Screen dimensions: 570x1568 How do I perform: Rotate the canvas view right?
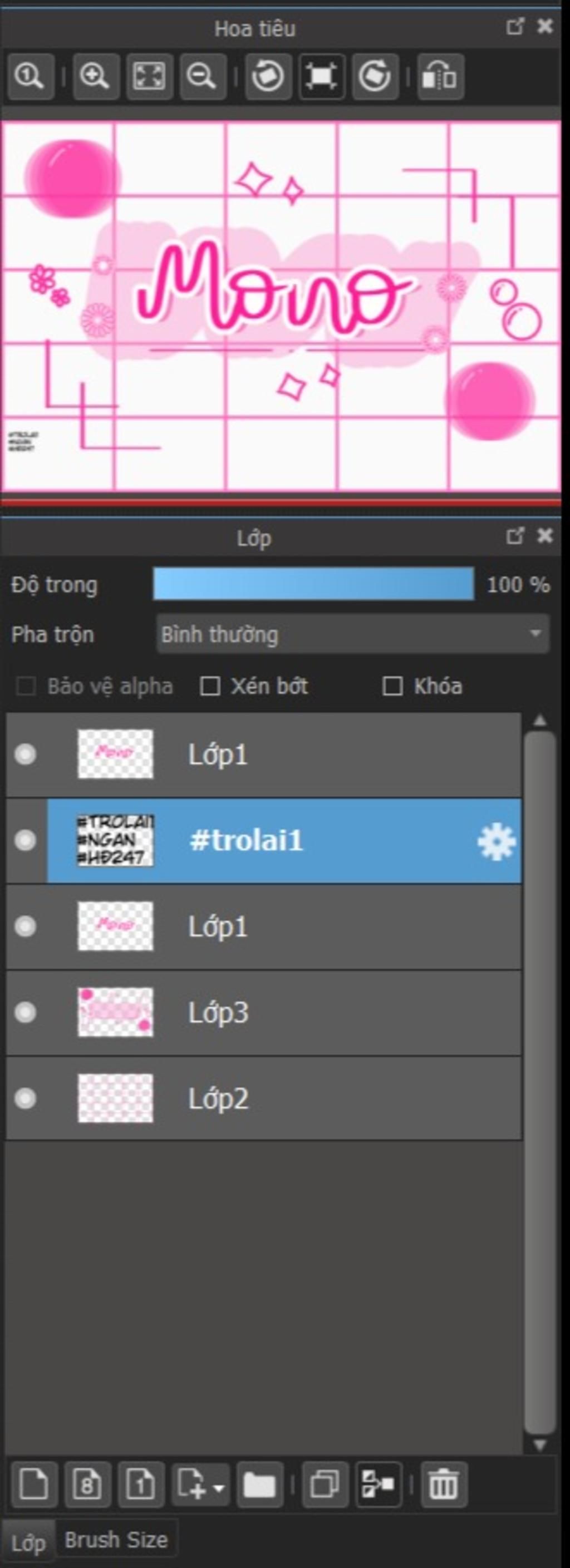click(375, 77)
